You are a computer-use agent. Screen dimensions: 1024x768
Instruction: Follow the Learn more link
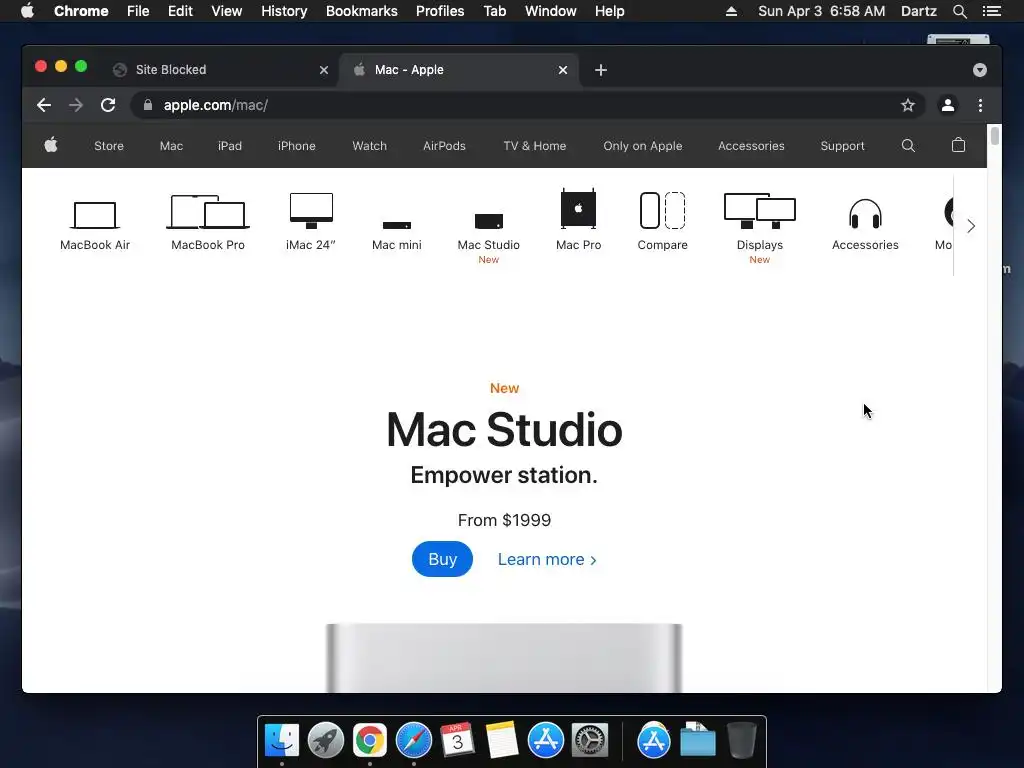(547, 560)
